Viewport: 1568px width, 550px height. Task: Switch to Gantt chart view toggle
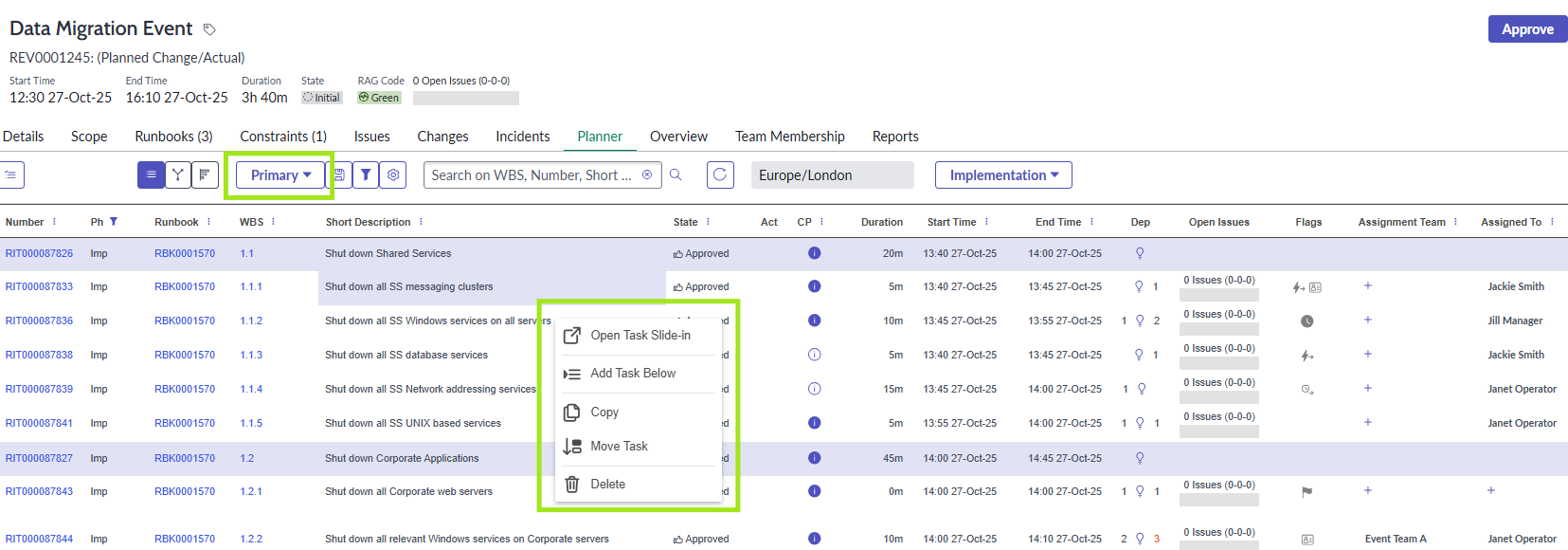pos(205,174)
